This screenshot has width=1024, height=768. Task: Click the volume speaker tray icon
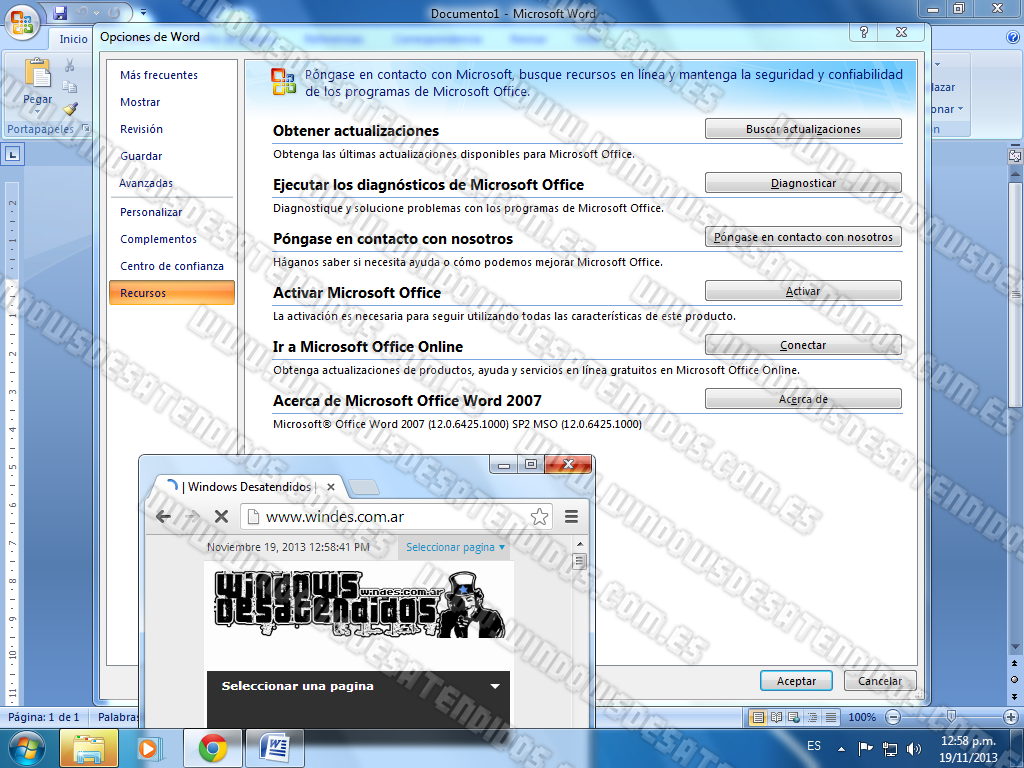coord(914,748)
